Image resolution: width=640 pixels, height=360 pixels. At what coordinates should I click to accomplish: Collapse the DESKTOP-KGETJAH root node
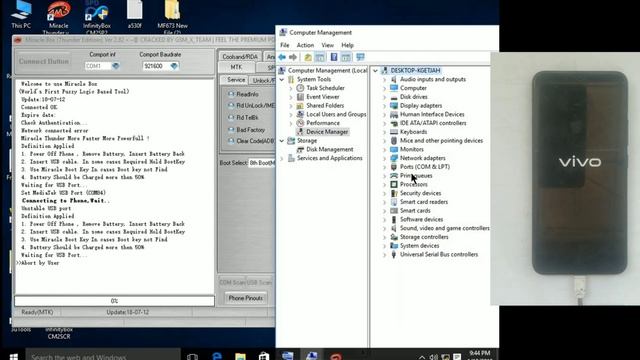coord(375,71)
